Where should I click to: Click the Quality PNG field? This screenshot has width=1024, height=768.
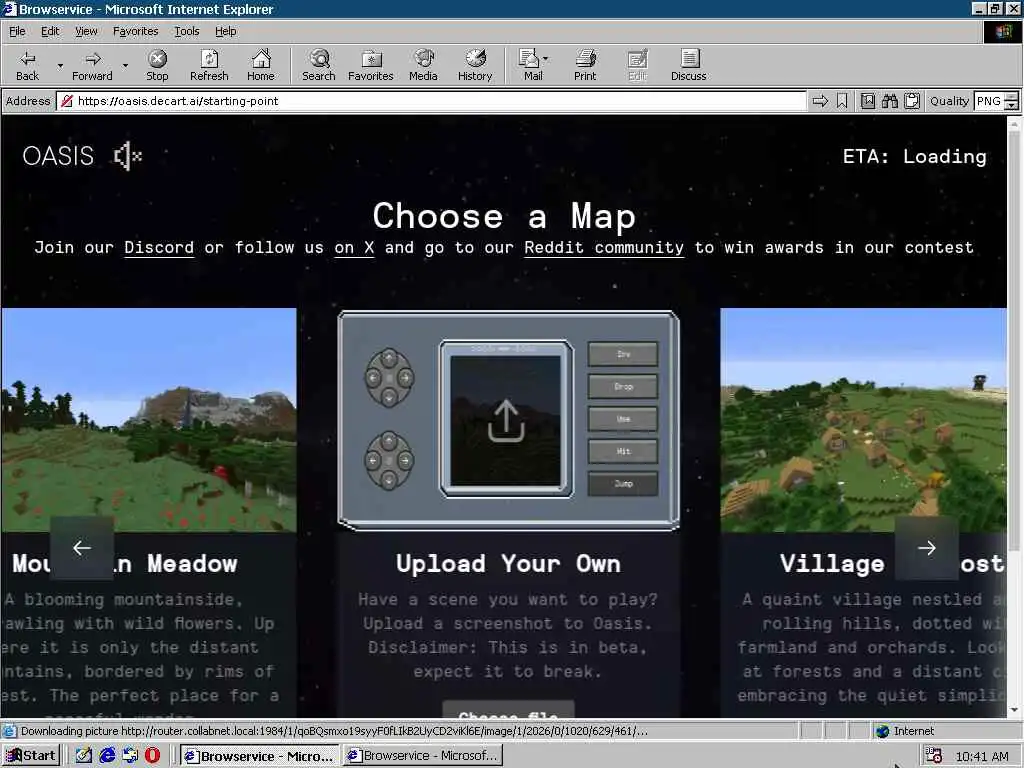click(x=989, y=101)
